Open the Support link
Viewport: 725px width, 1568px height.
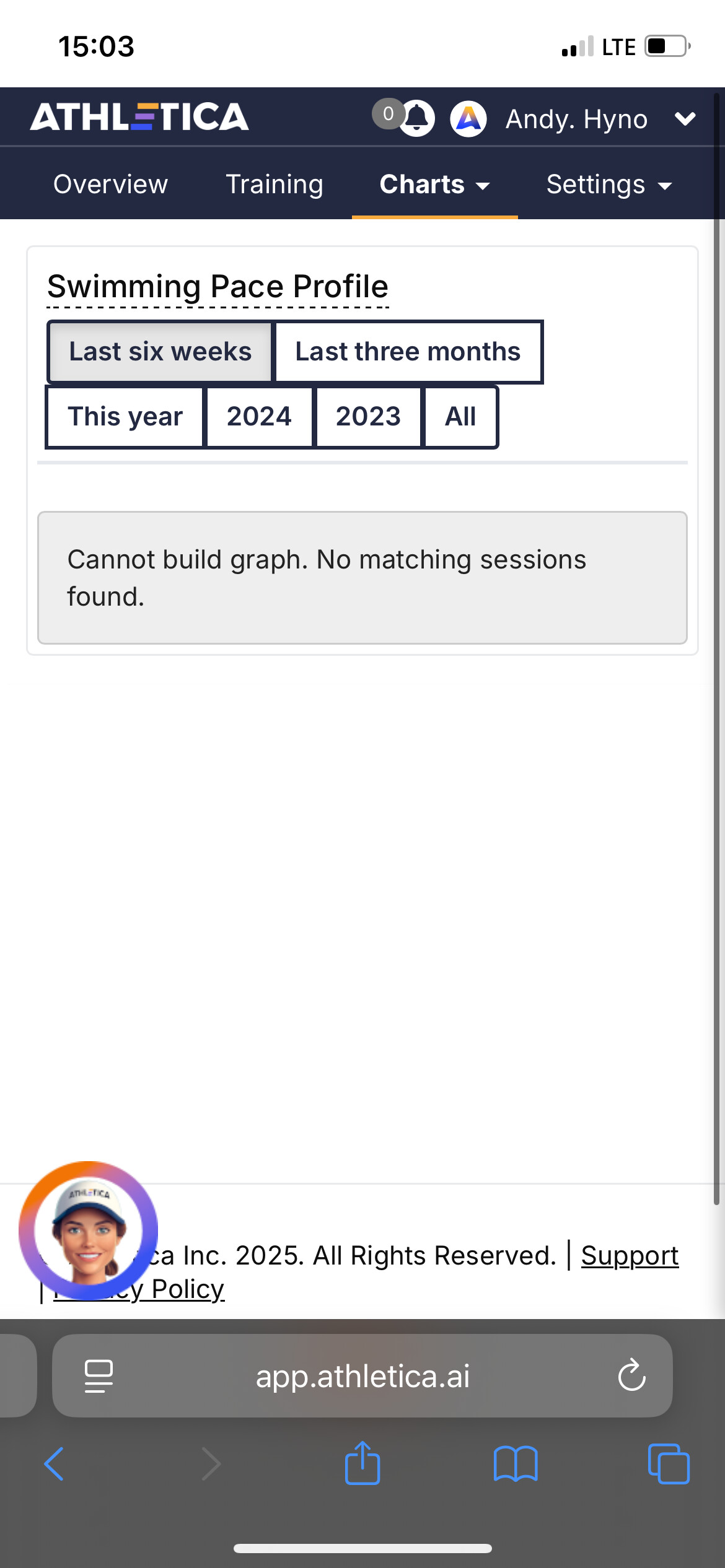tap(630, 1256)
